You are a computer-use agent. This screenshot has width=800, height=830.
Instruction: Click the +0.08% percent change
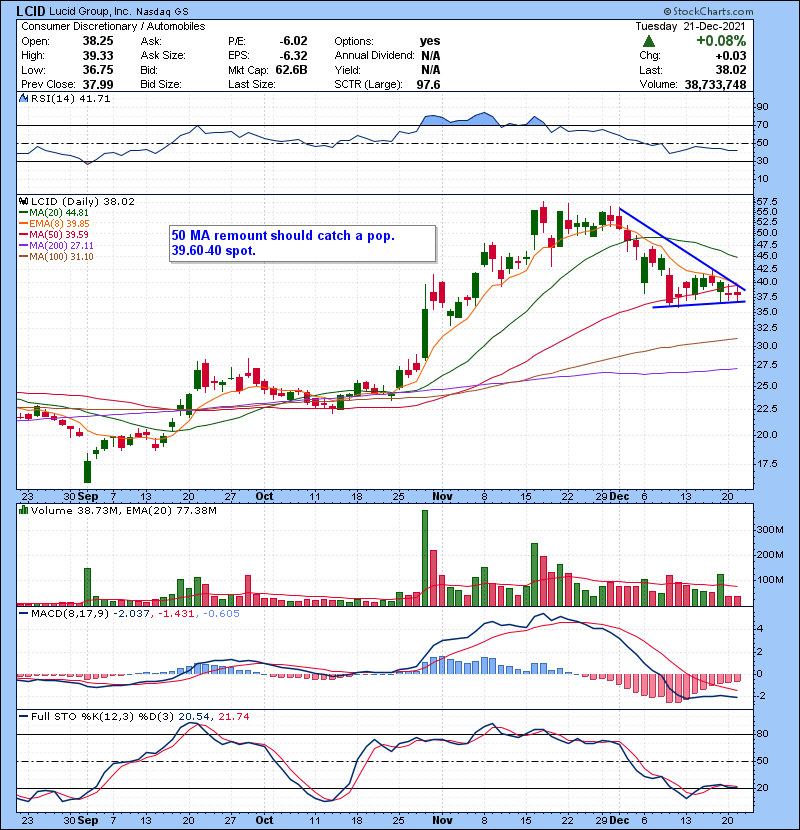tap(721, 41)
